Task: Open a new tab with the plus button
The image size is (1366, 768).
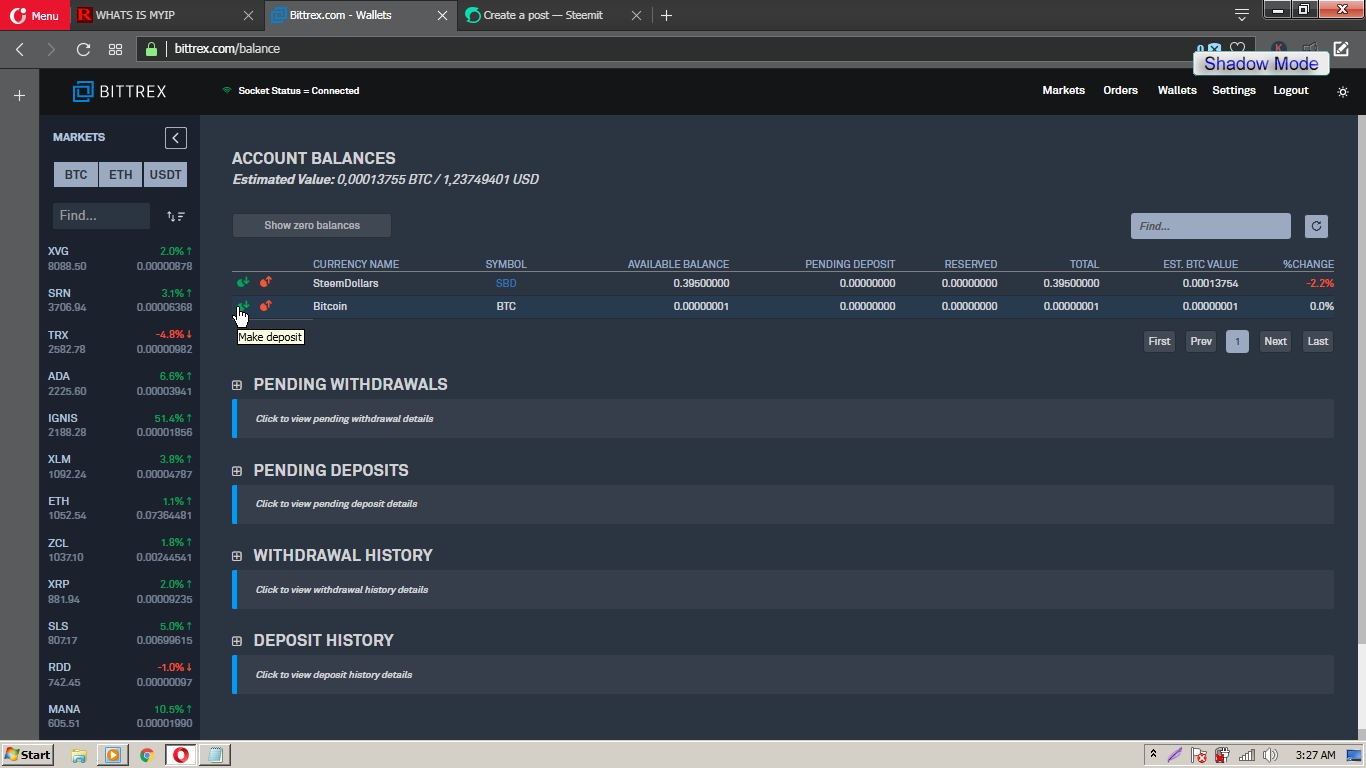Action: click(x=667, y=15)
